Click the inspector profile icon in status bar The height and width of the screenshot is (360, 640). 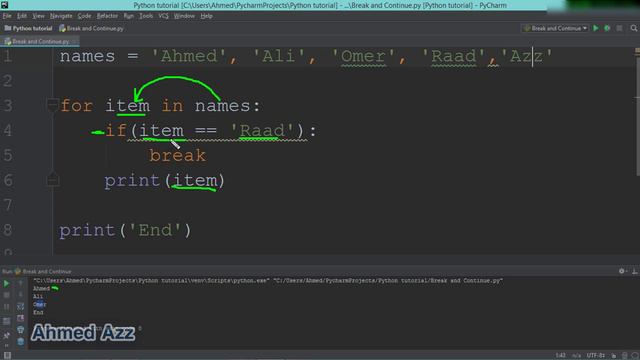(624, 356)
